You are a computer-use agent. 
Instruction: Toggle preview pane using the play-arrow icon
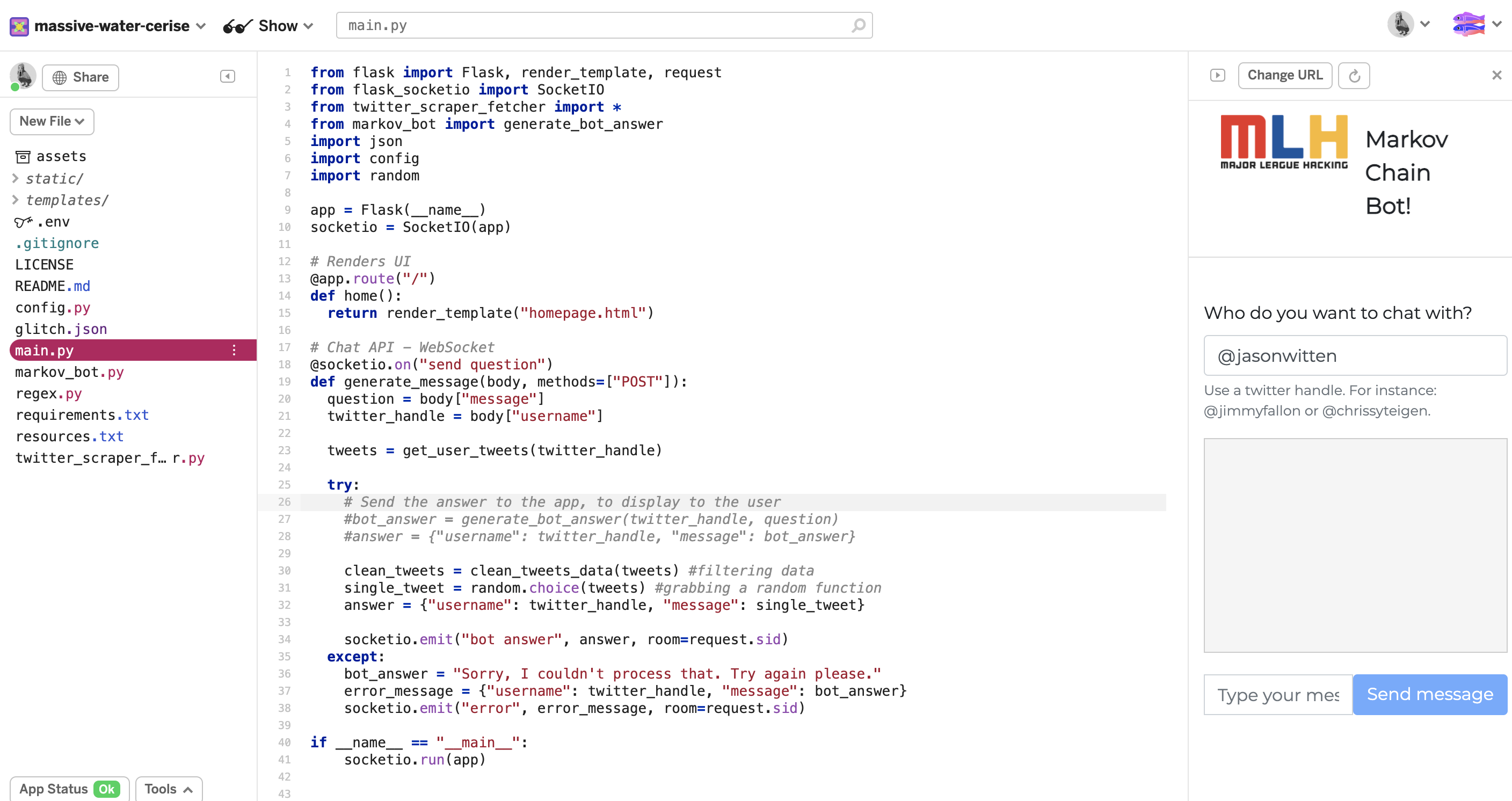(1217, 75)
